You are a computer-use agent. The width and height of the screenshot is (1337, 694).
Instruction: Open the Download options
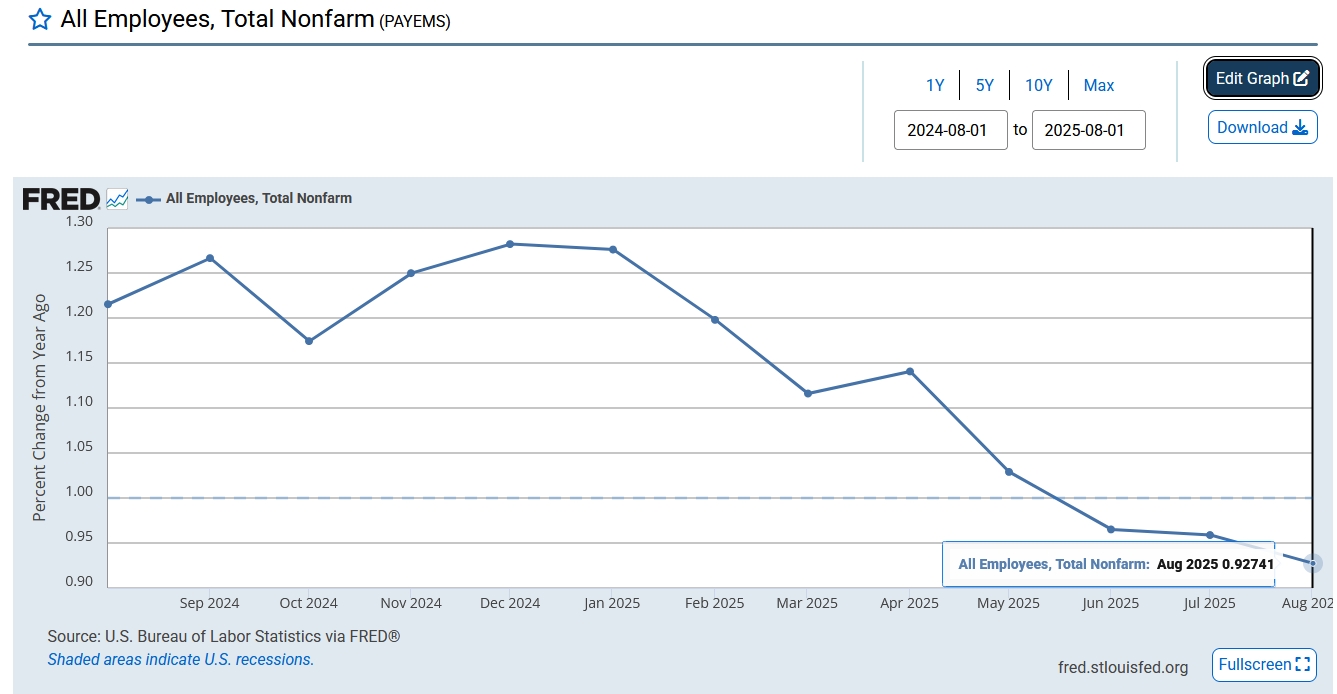1262,127
